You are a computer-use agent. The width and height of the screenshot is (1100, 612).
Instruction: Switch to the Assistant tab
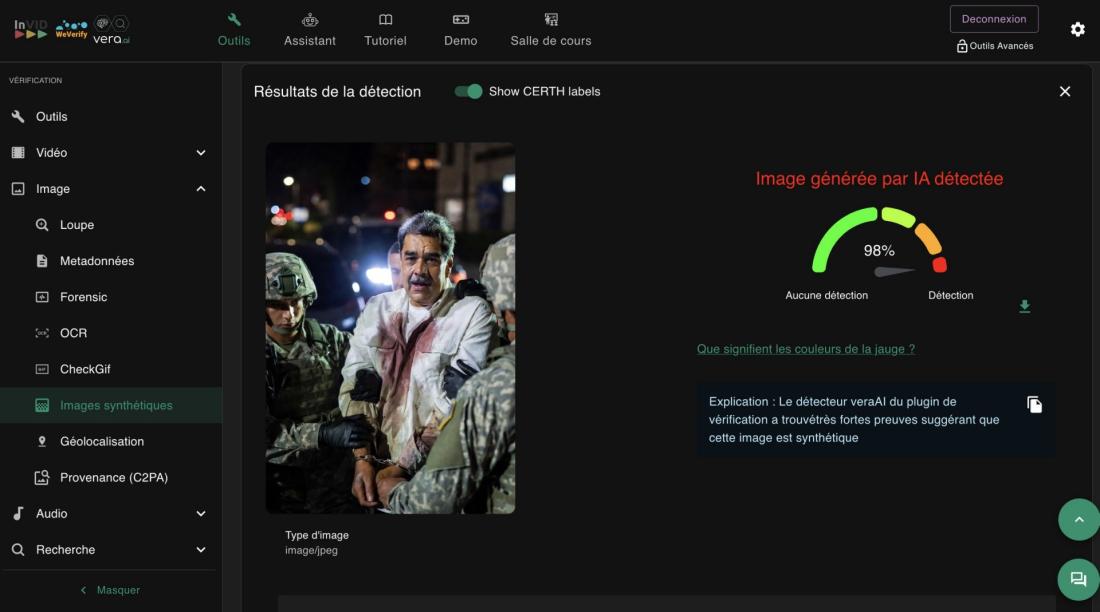[310, 29]
